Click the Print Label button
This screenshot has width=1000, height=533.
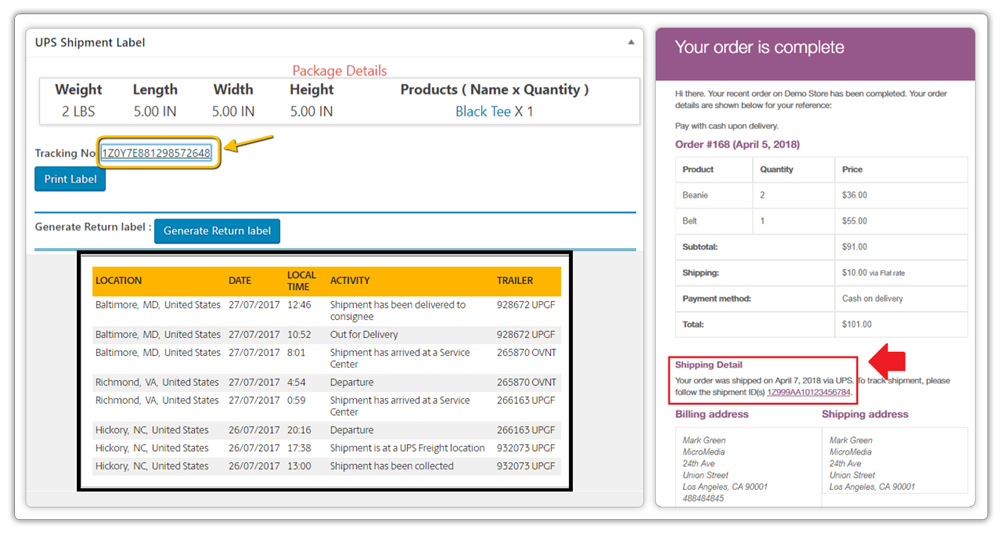(70, 179)
